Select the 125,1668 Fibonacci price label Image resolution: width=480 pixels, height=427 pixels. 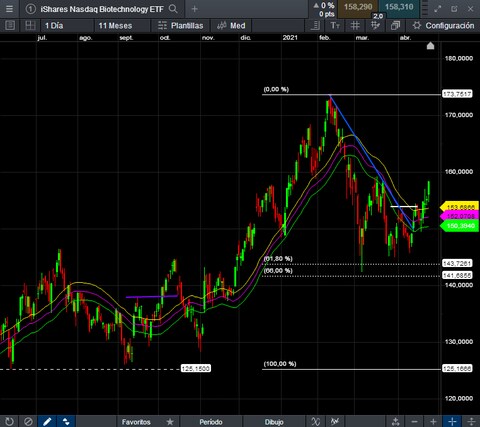pos(457,368)
